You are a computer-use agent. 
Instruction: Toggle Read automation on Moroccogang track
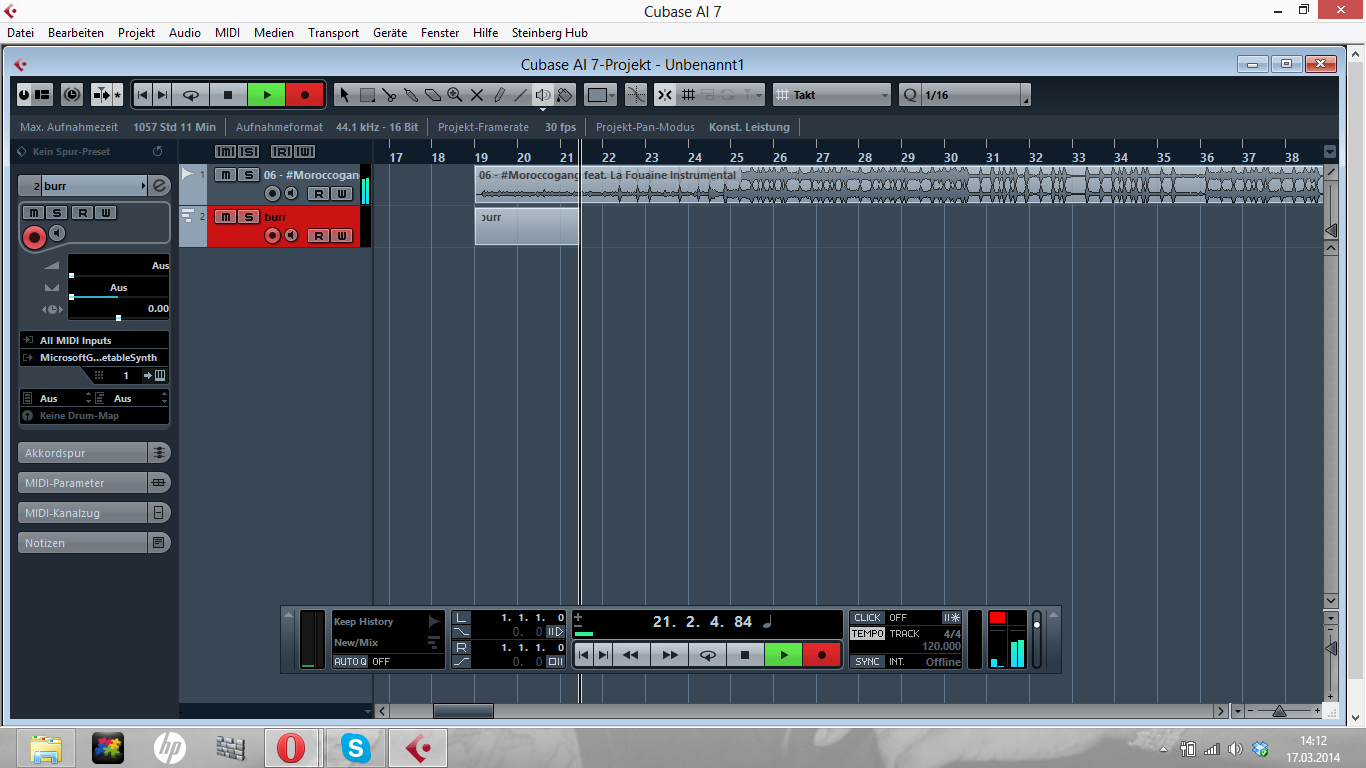click(x=317, y=193)
